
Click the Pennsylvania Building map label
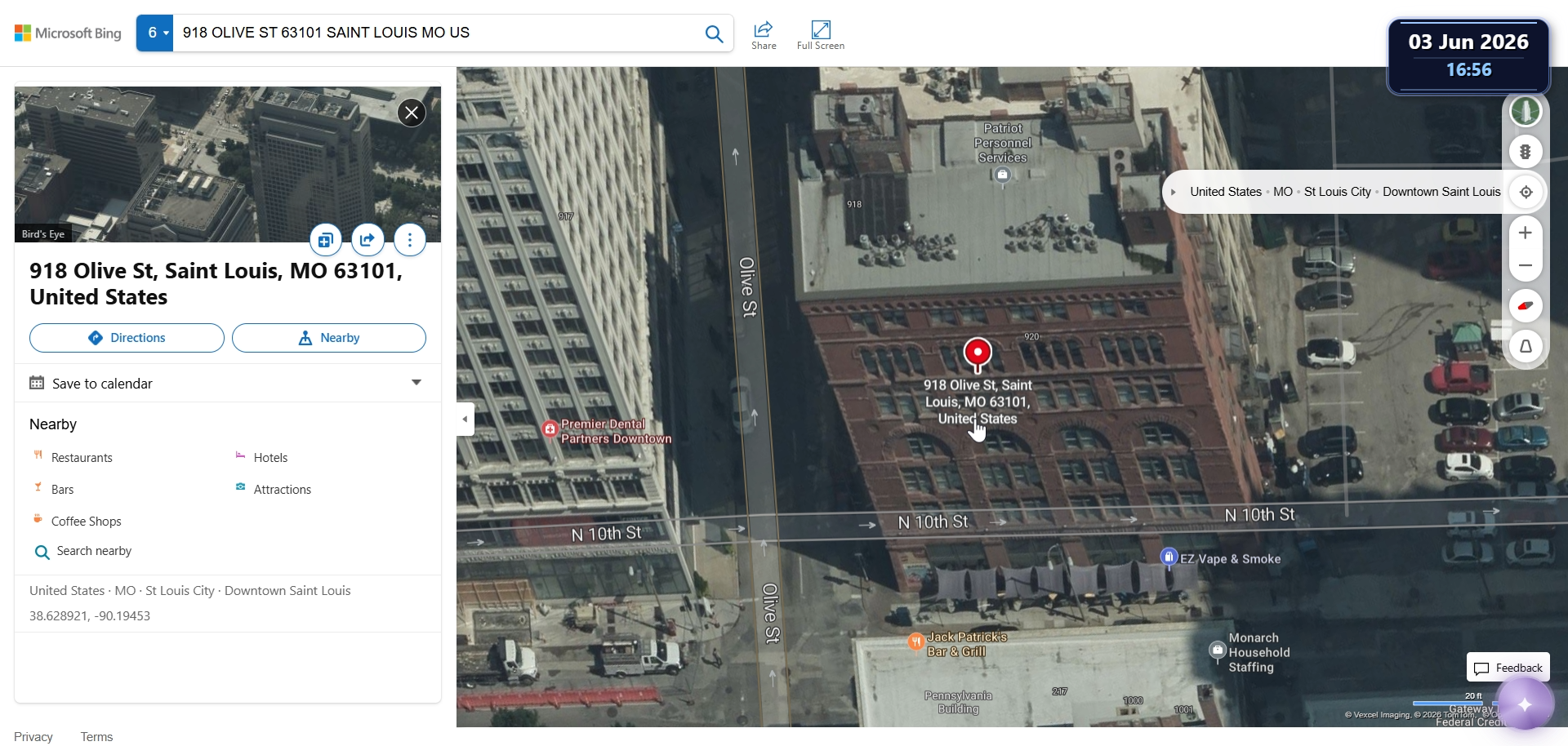click(x=959, y=702)
